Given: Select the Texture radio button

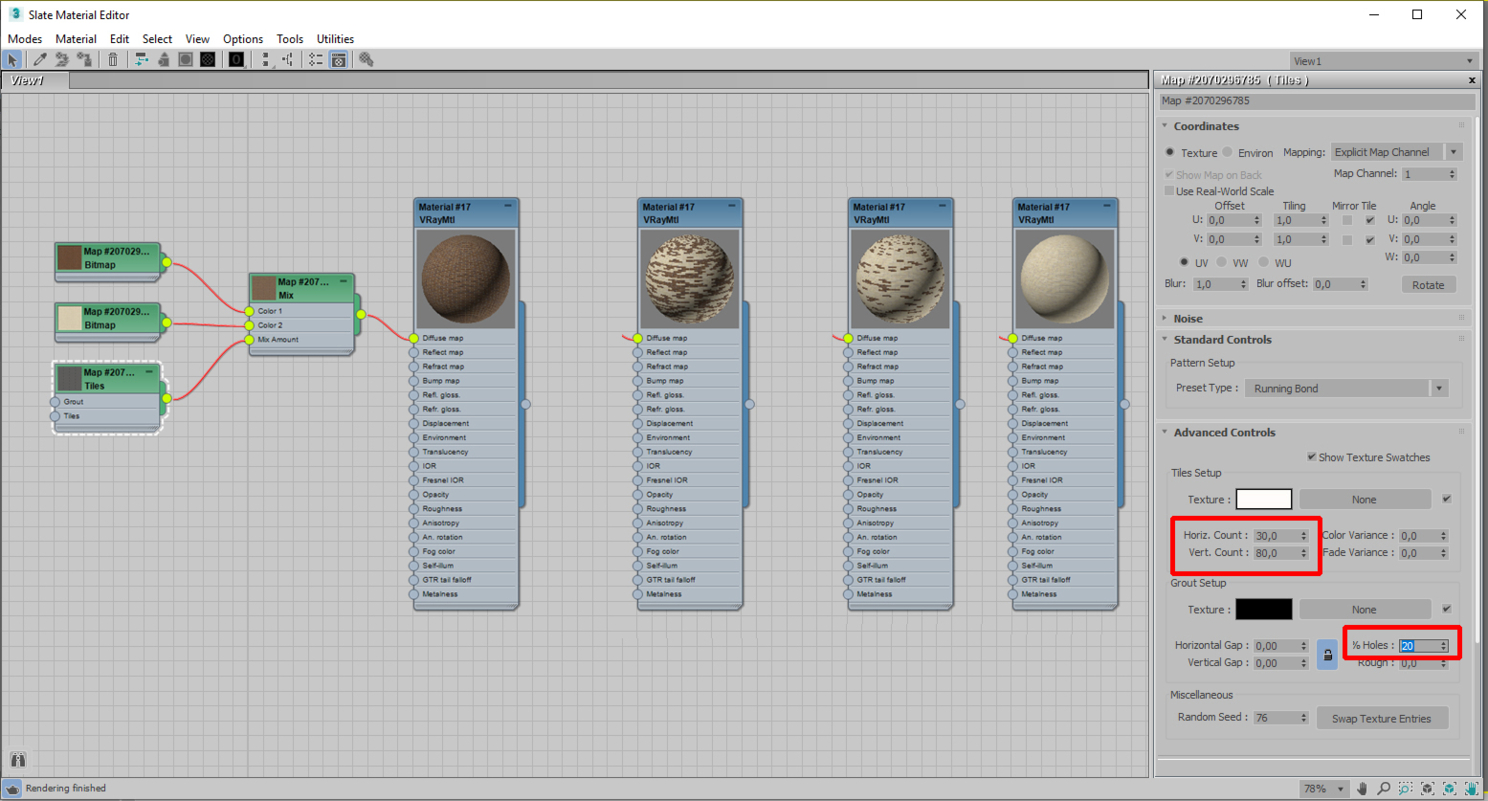Looking at the screenshot, I should 1169,153.
